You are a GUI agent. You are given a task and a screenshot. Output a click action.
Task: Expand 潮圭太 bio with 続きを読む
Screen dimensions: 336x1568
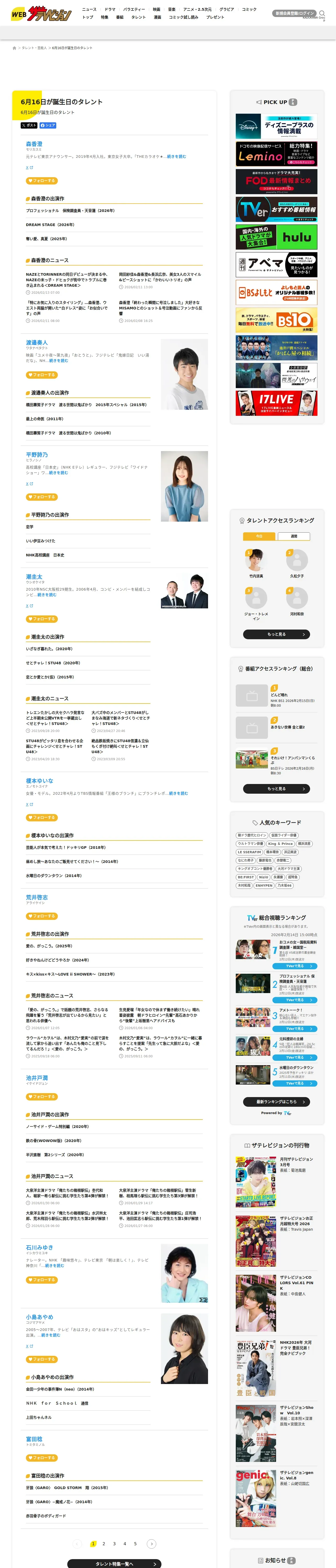pyautogui.click(x=47, y=595)
